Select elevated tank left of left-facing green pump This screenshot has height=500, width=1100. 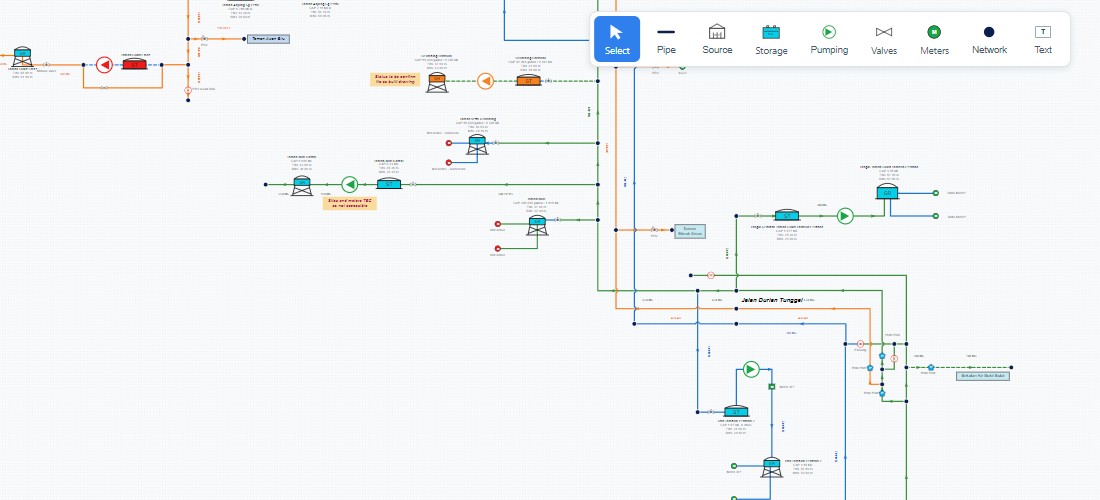click(x=302, y=185)
